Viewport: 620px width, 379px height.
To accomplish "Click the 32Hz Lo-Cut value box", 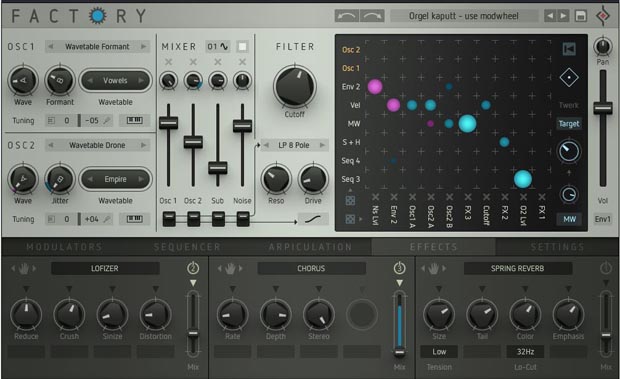I will (x=525, y=351).
